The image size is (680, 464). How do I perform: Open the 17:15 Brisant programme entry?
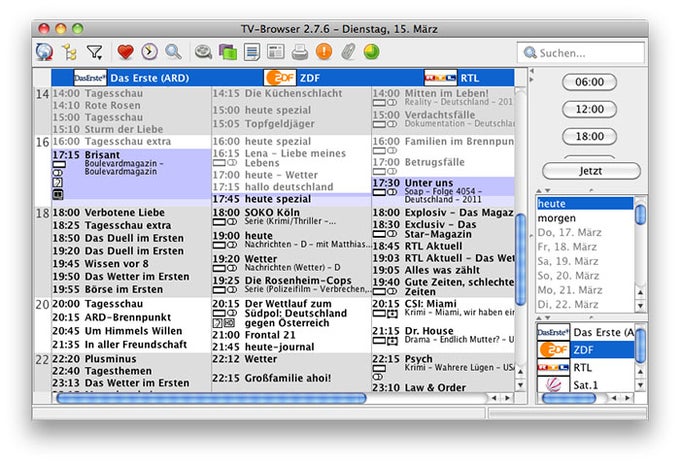click(x=131, y=174)
